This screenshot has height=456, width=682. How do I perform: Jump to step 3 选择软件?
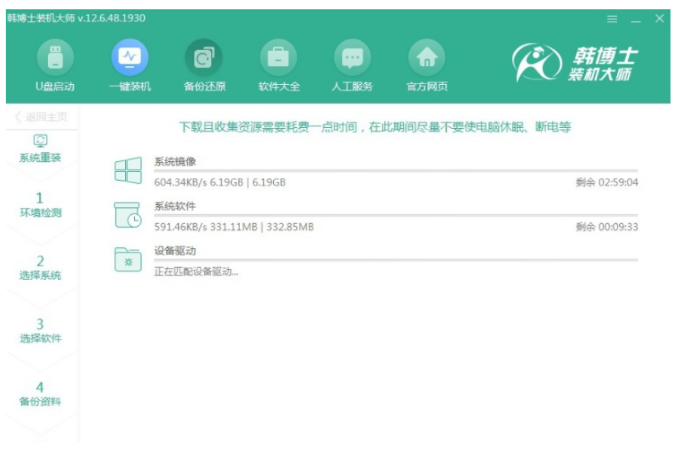41,330
